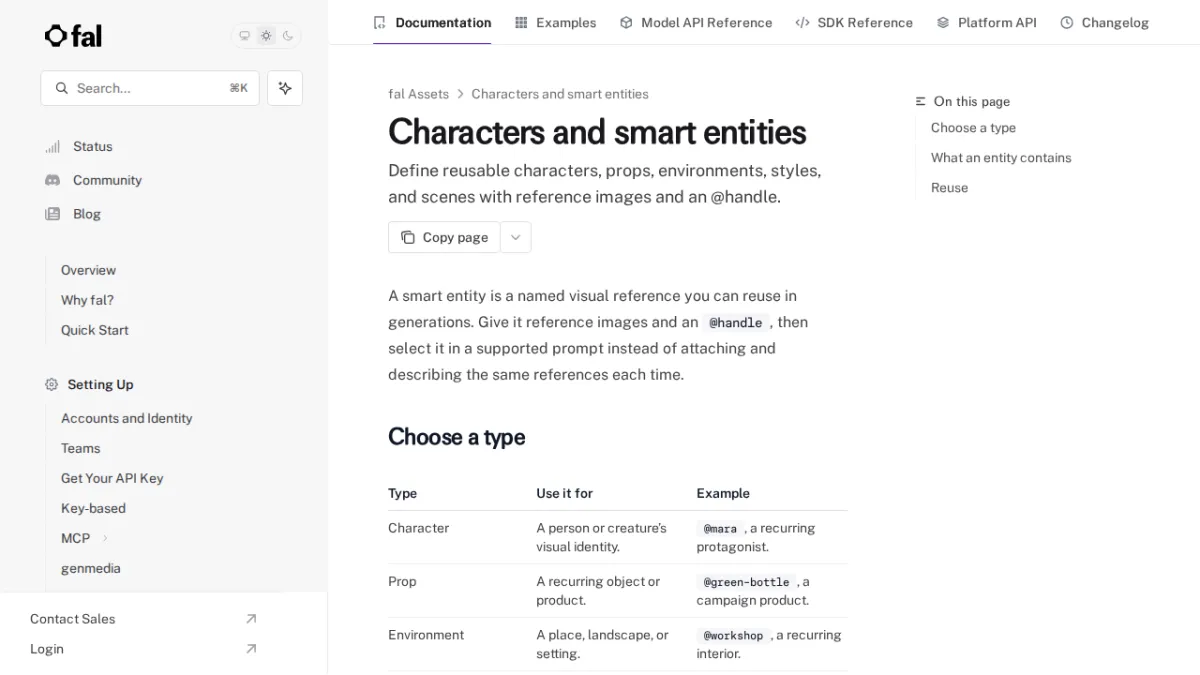Open Get Your API Key page

coord(112,478)
